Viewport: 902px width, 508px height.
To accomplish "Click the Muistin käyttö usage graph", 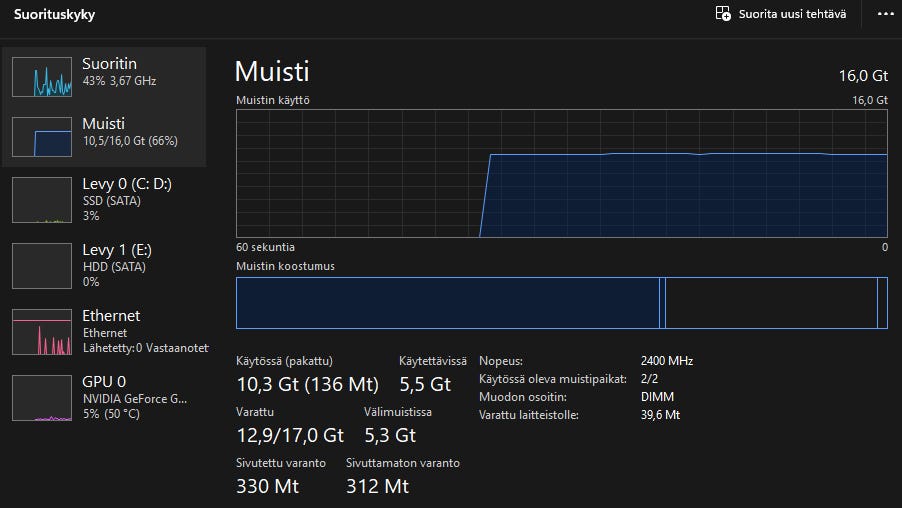I will [x=561, y=174].
